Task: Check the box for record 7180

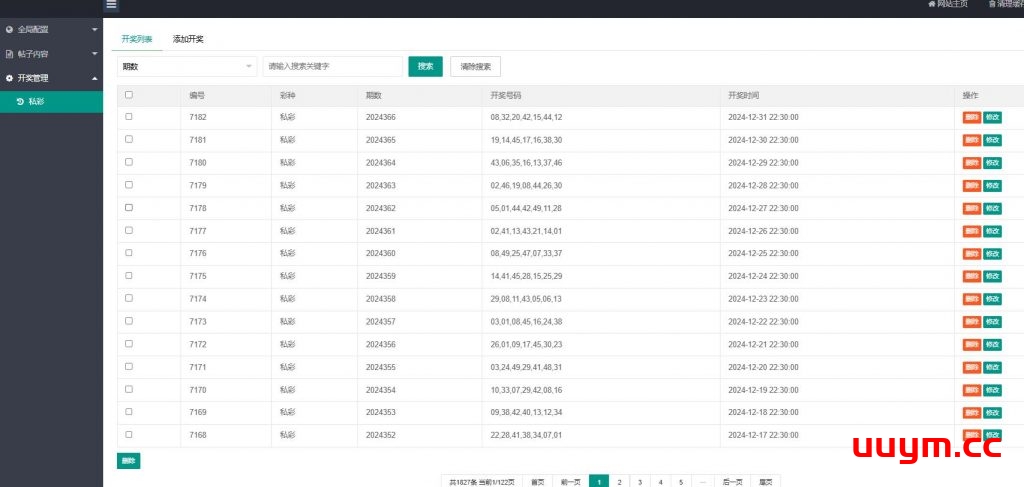Action: click(x=129, y=162)
